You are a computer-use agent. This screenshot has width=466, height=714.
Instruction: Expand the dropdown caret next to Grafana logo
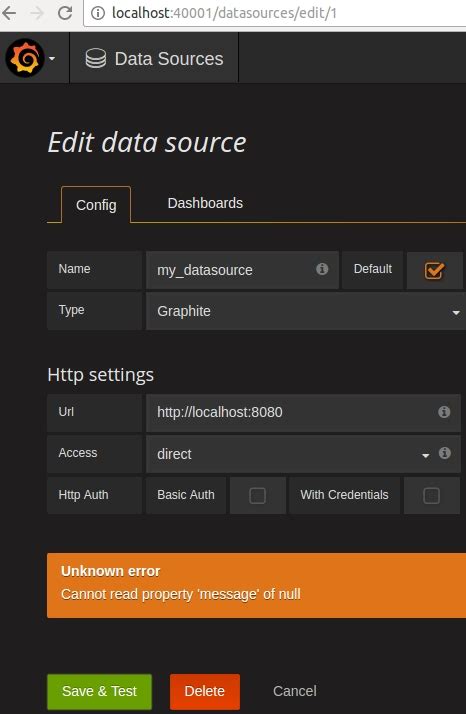tap(52, 59)
